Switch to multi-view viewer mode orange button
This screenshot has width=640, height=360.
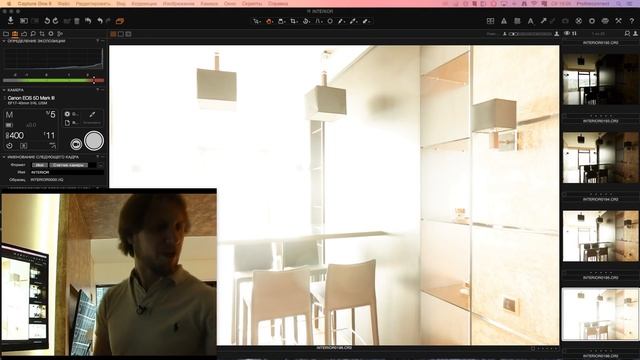tap(113, 34)
